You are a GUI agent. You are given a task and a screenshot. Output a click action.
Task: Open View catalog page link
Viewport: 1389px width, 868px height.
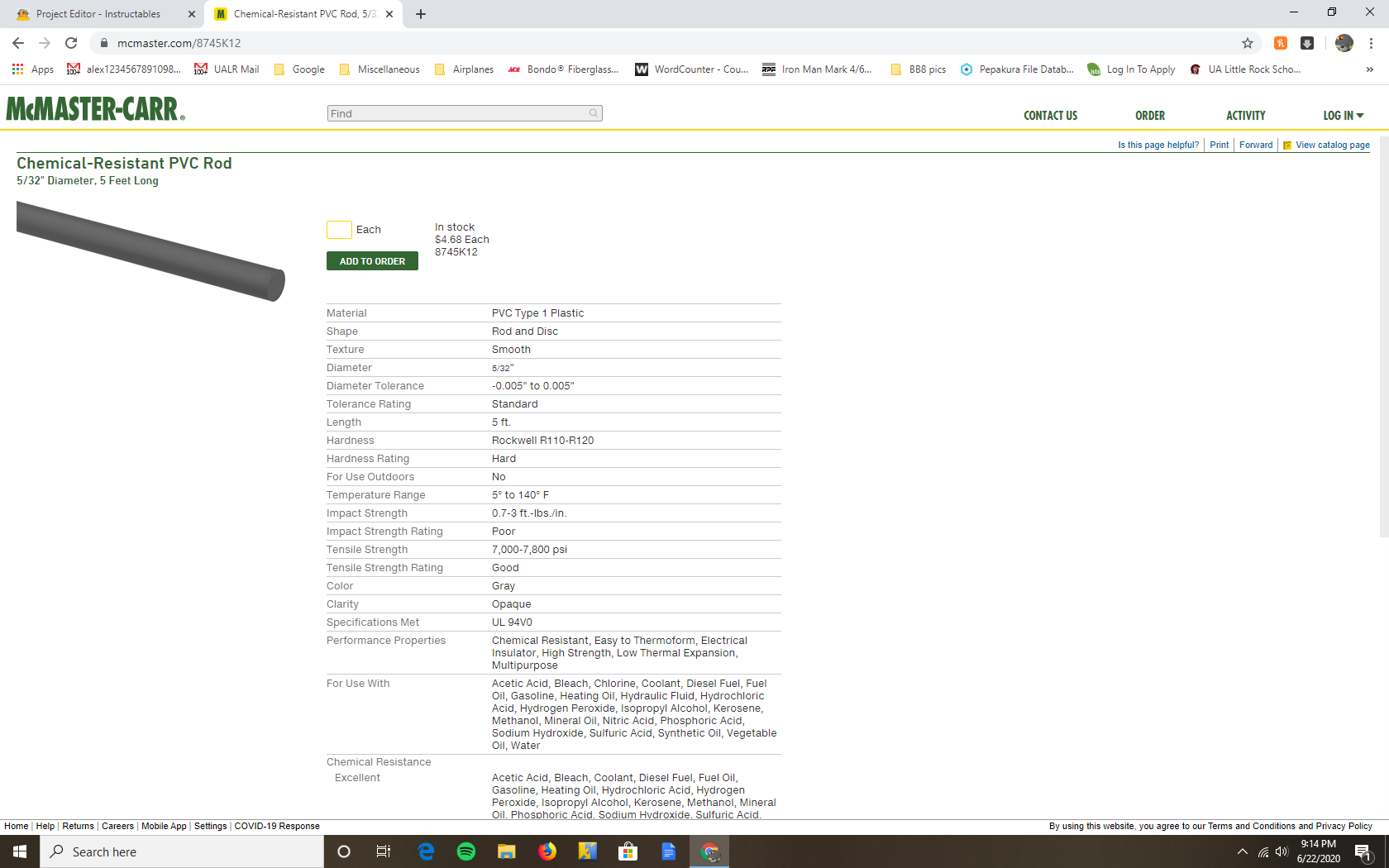pyautogui.click(x=1326, y=145)
